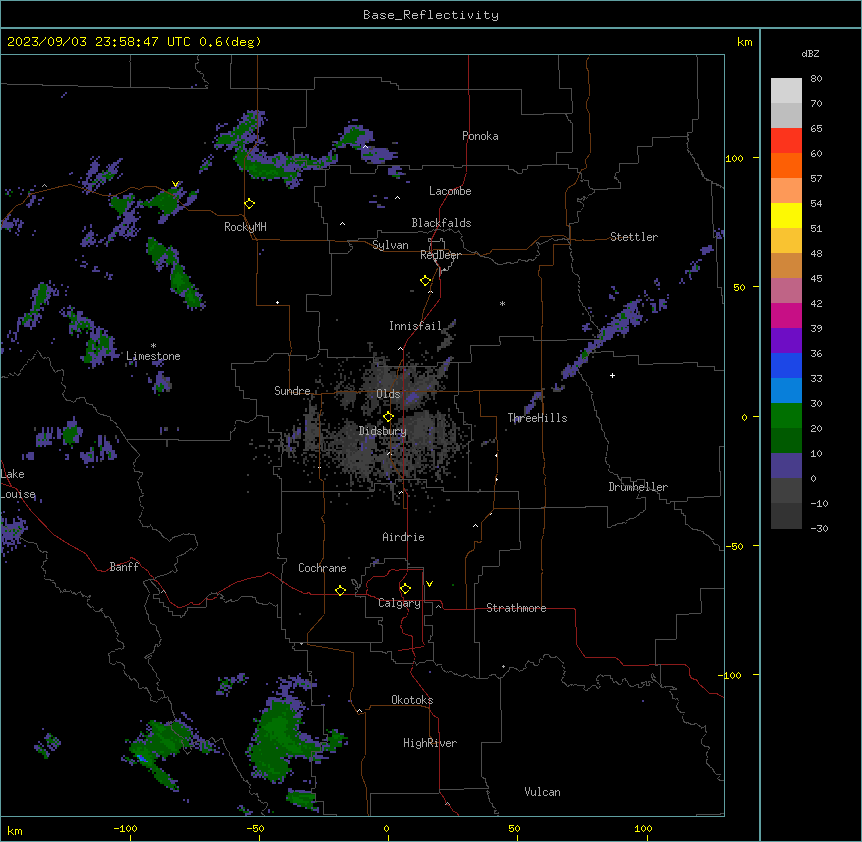This screenshot has width=862, height=842.
Task: Click the Blackfalds label
Action: pyautogui.click(x=441, y=223)
